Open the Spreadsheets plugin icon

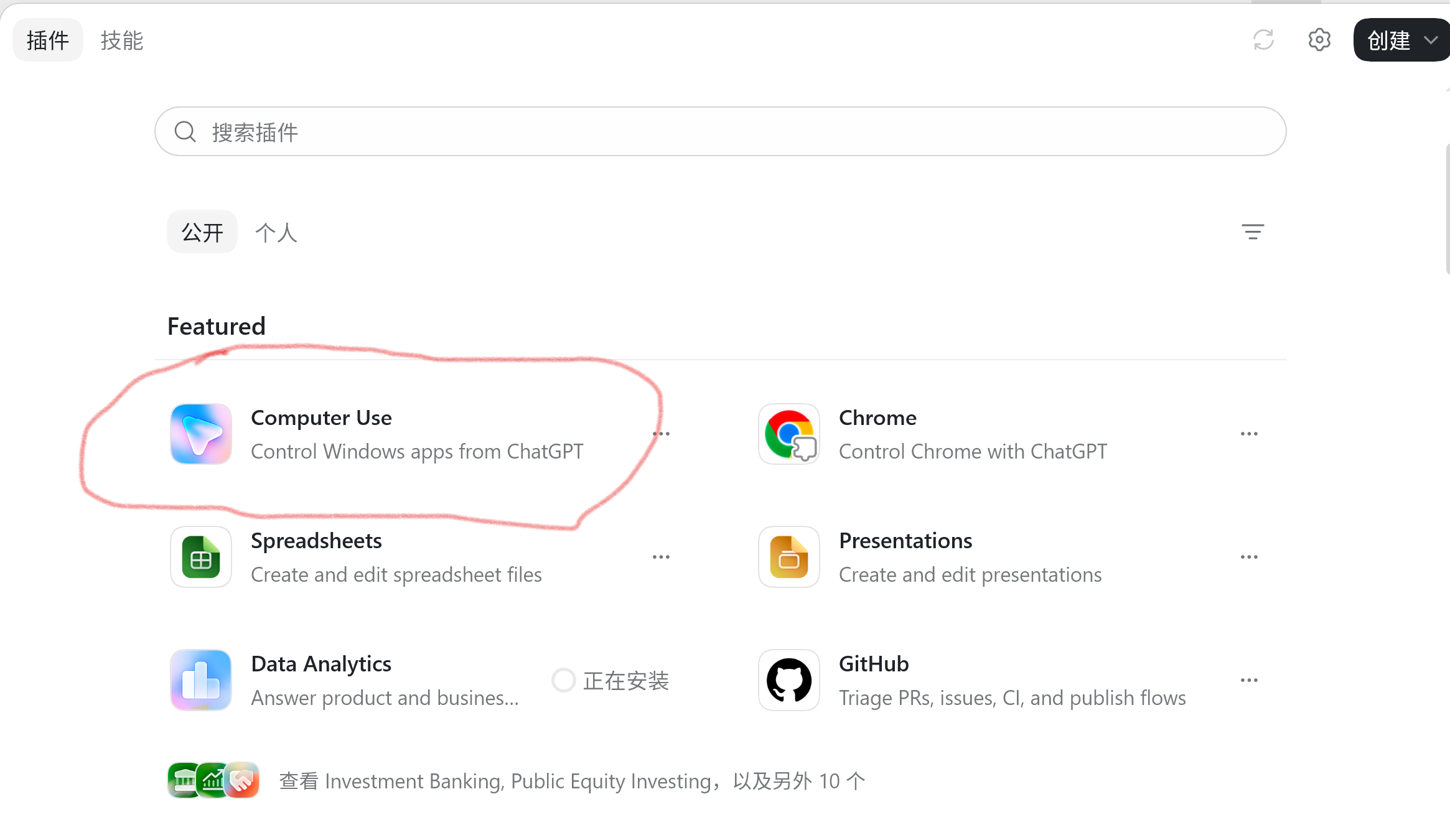pos(201,557)
